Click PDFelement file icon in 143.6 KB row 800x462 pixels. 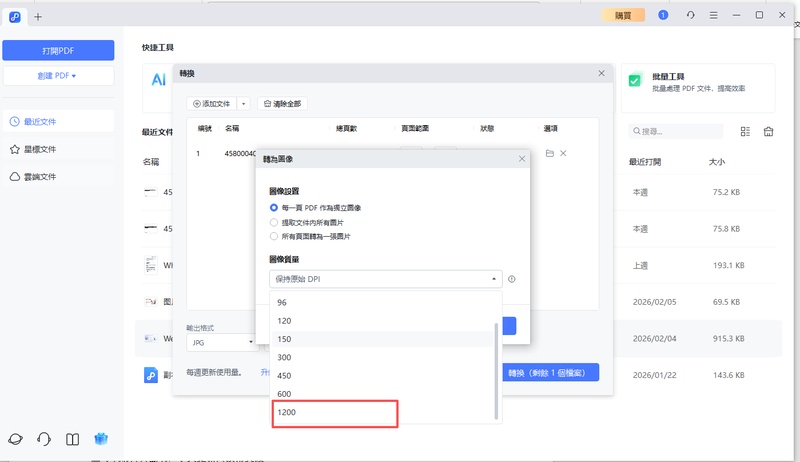coord(151,375)
